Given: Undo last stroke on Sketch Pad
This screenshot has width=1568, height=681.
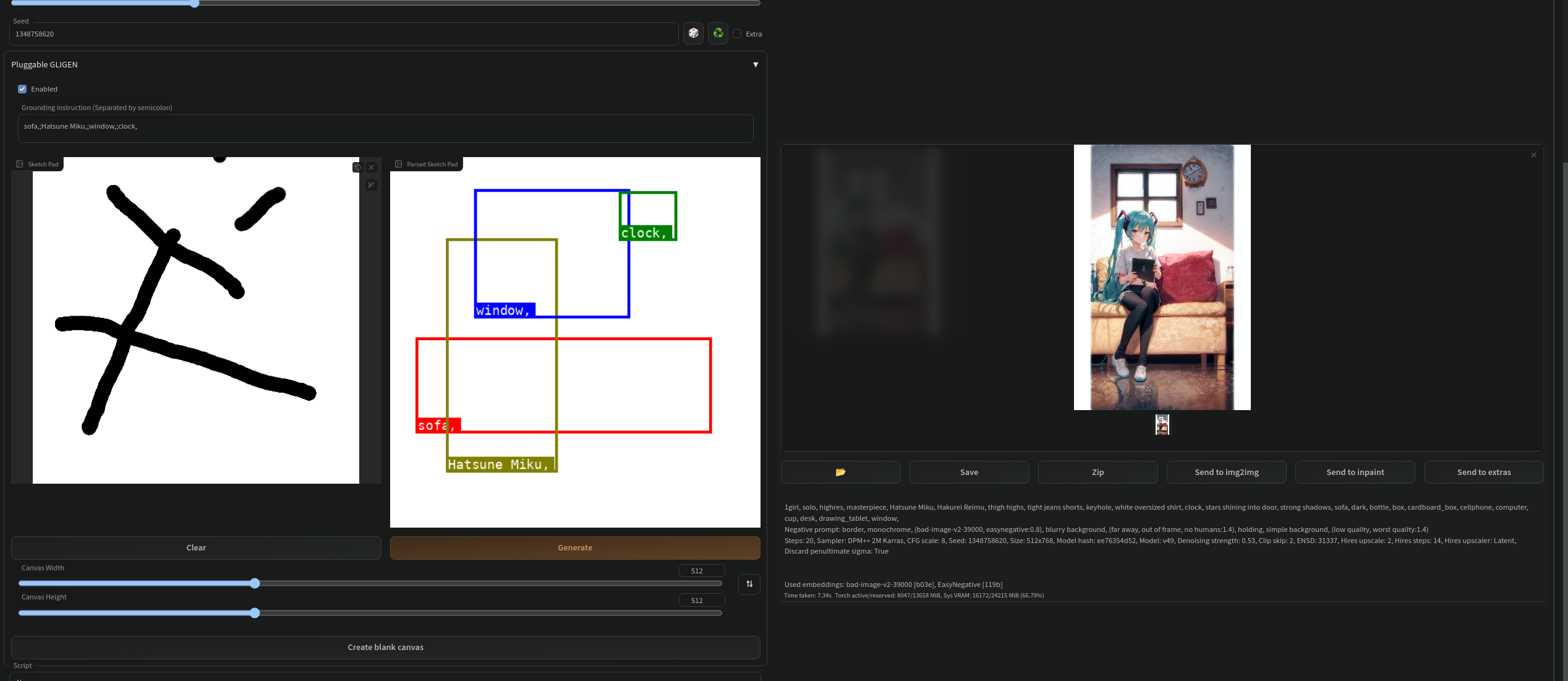Looking at the screenshot, I should [x=357, y=168].
